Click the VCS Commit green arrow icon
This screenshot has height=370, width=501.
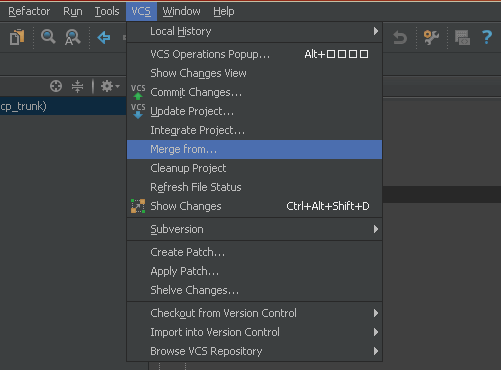tap(138, 92)
